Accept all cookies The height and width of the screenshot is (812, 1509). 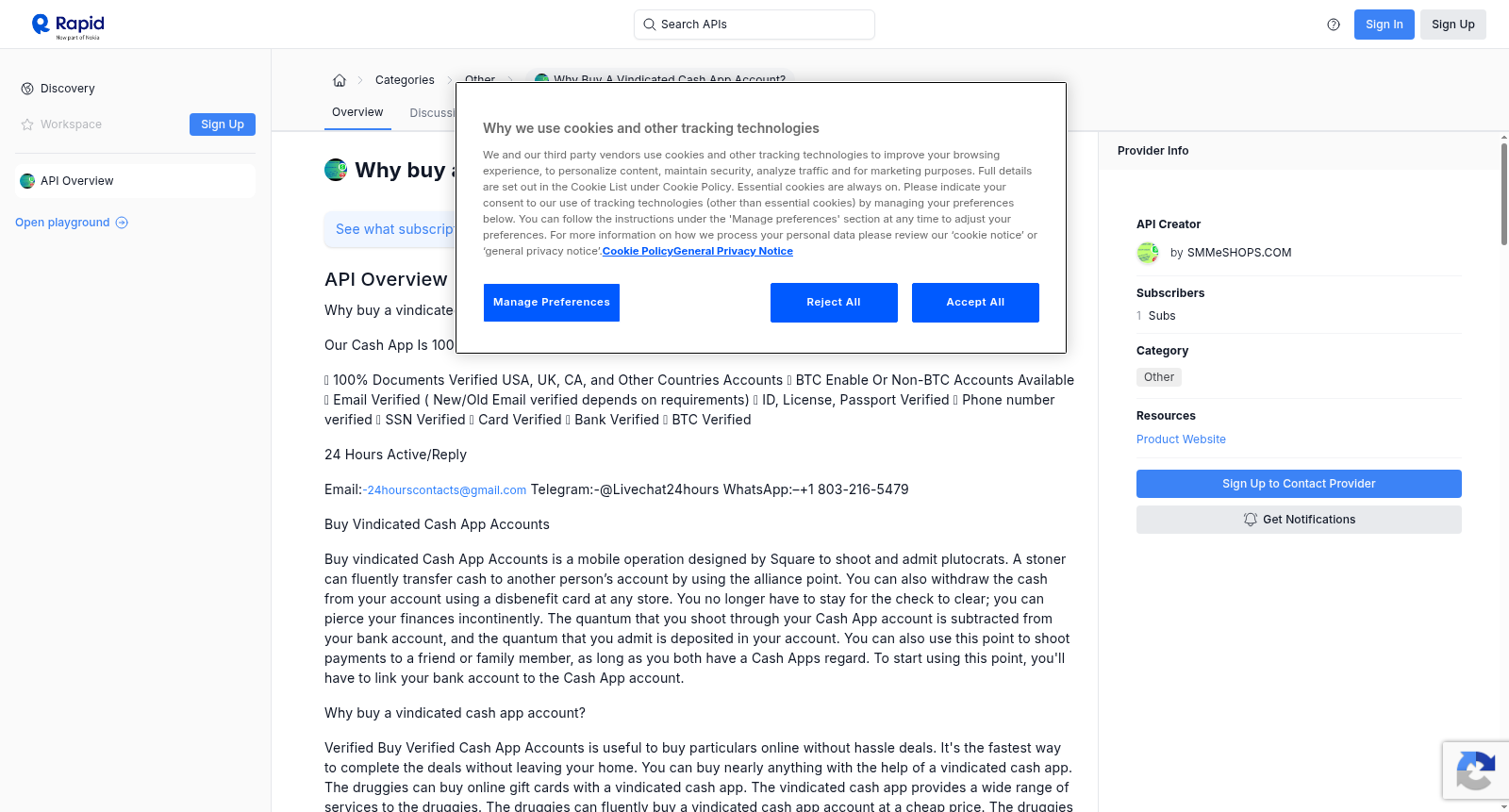pyautogui.click(x=975, y=303)
